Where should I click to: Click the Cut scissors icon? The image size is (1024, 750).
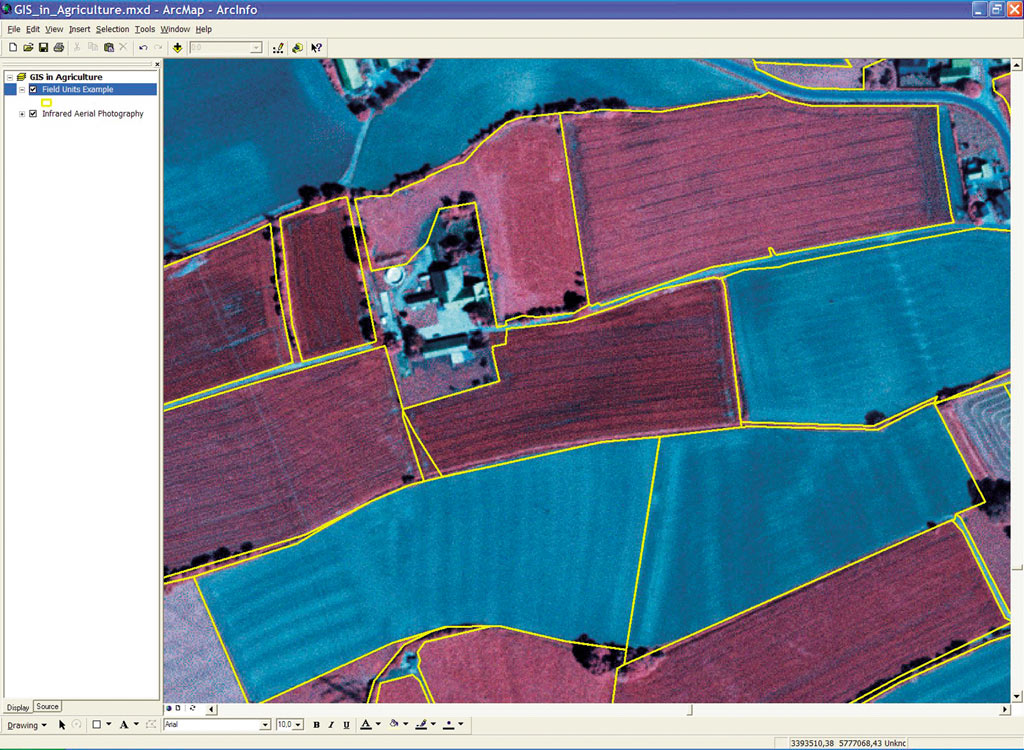pyautogui.click(x=77, y=47)
